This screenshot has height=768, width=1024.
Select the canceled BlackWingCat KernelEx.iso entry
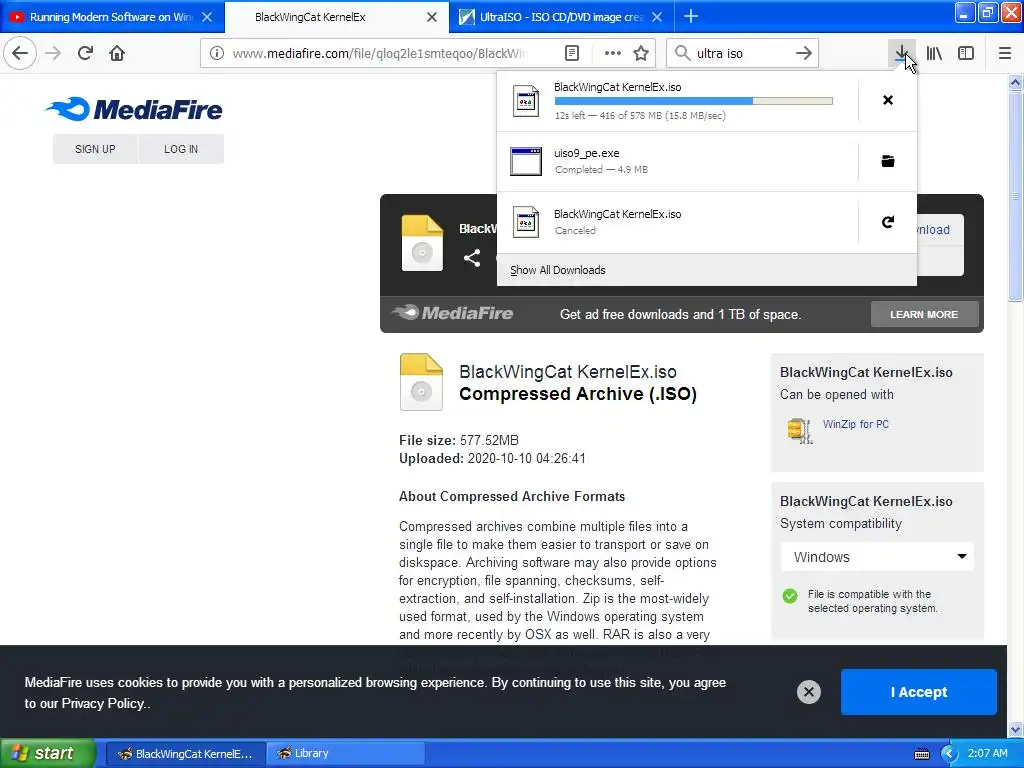(678, 222)
